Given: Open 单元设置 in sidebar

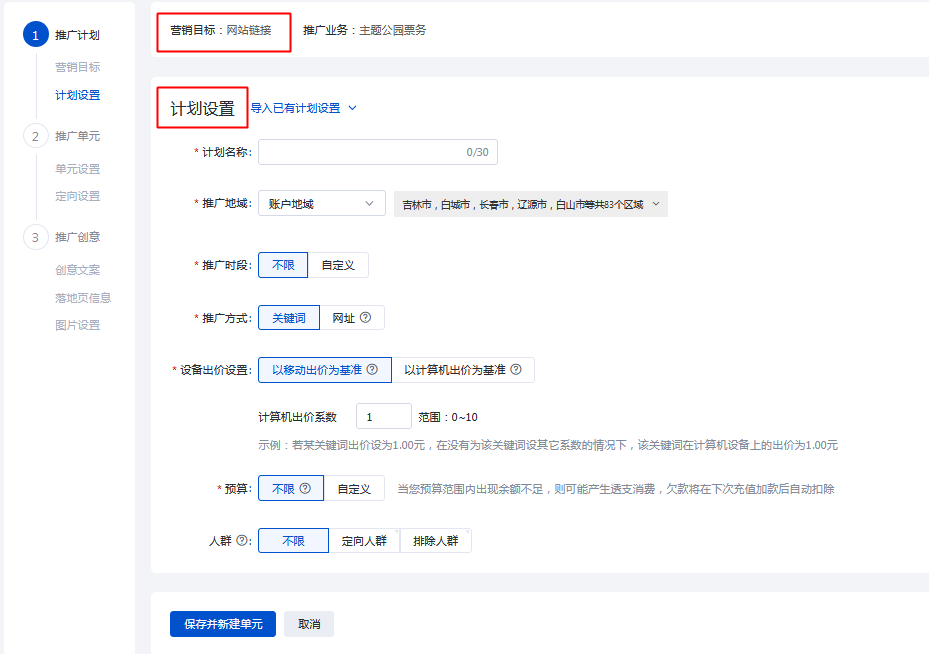Looking at the screenshot, I should [x=78, y=169].
